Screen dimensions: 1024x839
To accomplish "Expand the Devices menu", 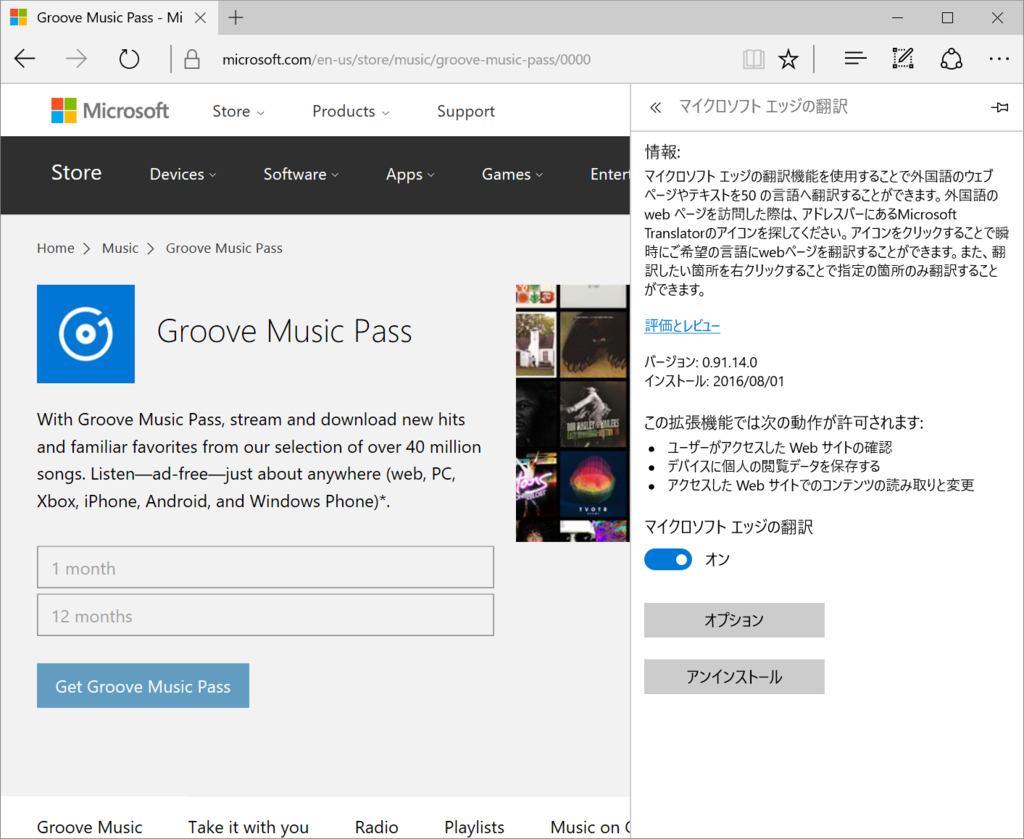I will click(x=183, y=174).
